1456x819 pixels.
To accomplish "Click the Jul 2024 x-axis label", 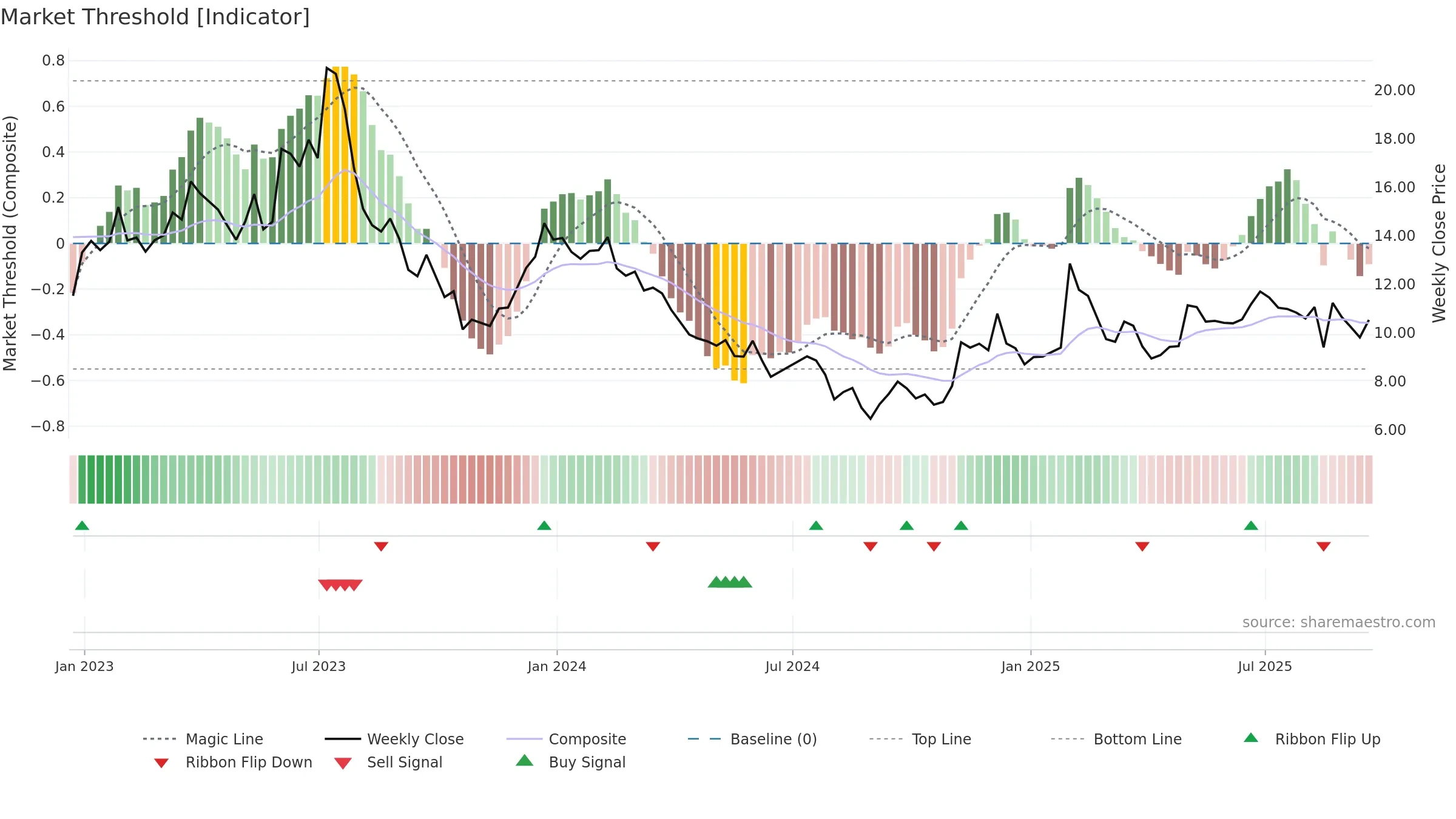I will pyautogui.click(x=792, y=666).
